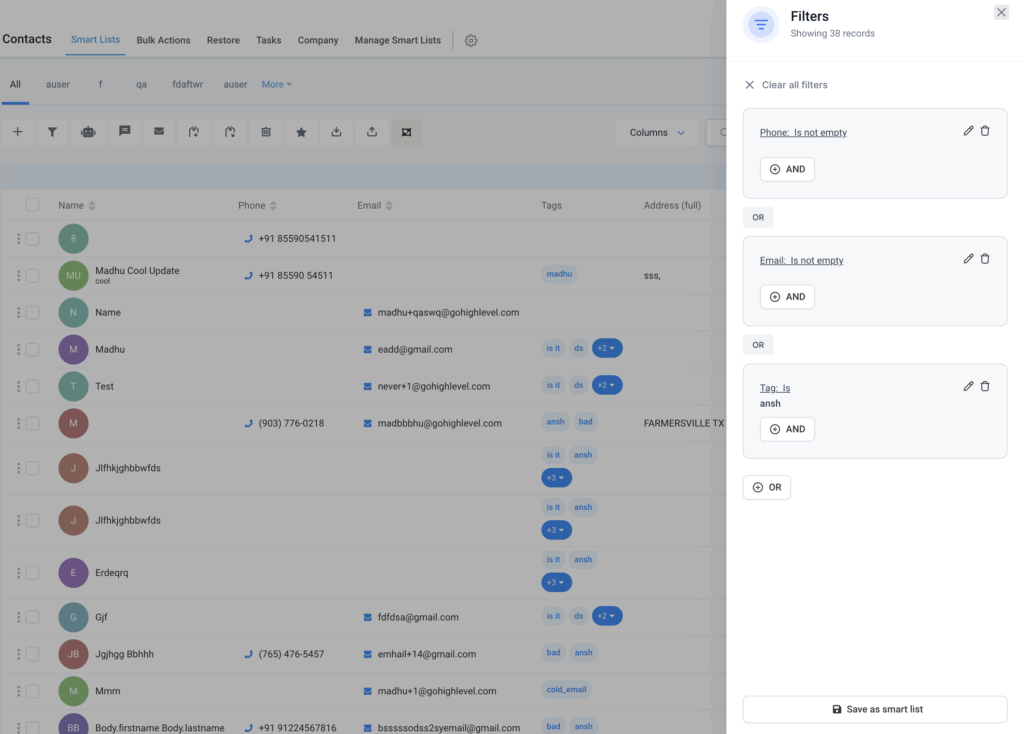
Task: Tick the select-all checkbox in table header
Action: tap(32, 205)
